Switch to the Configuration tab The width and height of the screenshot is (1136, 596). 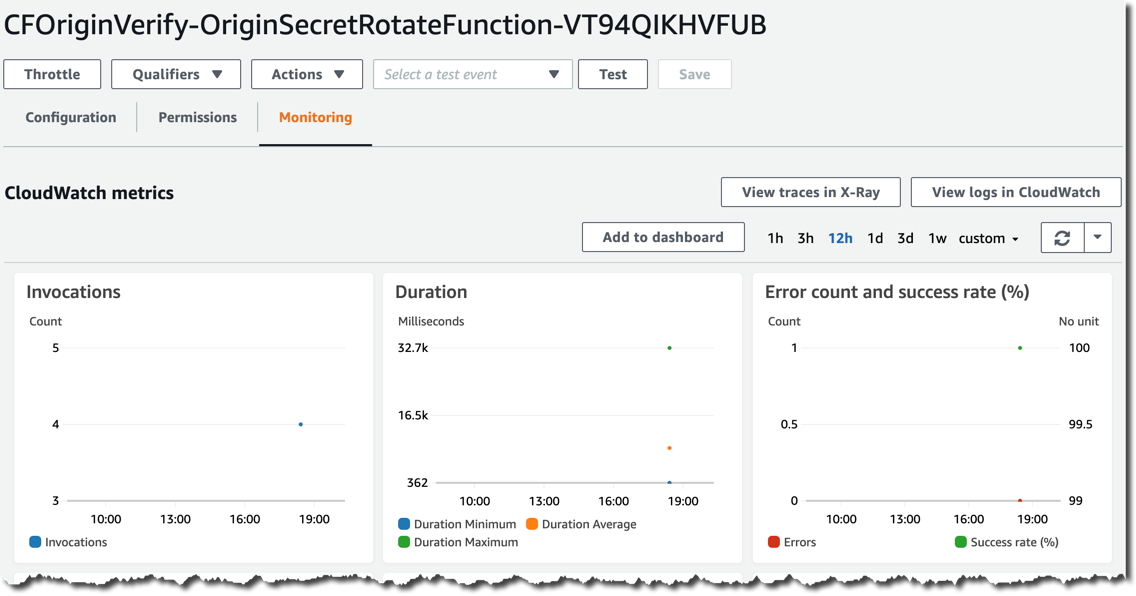click(69, 117)
